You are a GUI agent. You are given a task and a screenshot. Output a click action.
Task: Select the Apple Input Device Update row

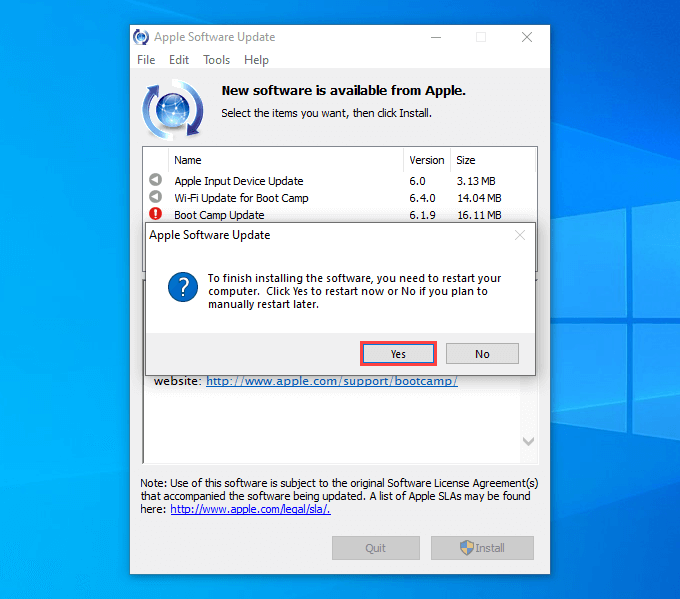pyautogui.click(x=340, y=181)
